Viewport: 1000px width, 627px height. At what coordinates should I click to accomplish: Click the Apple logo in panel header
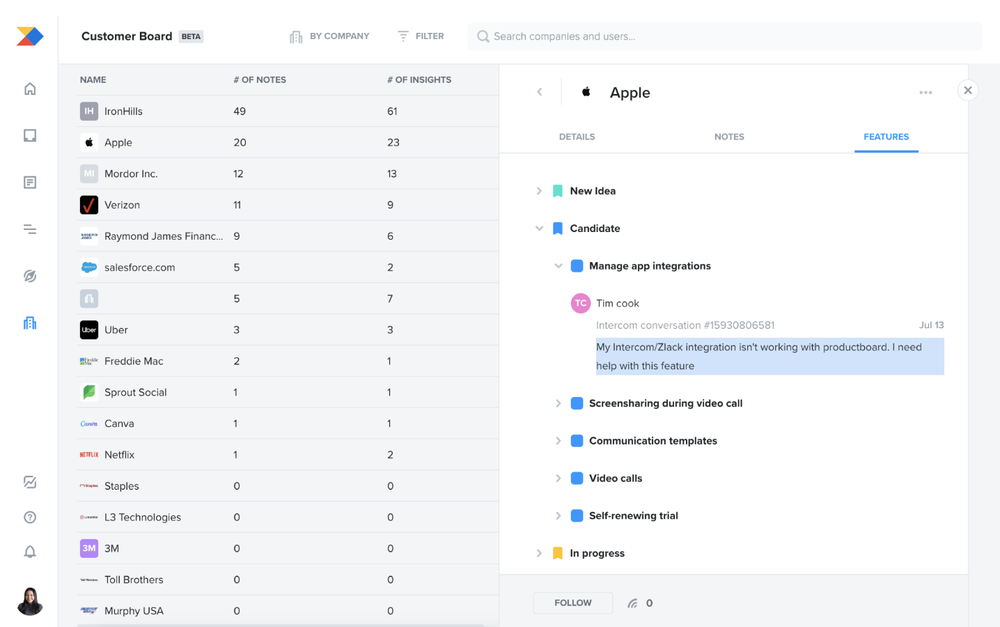pyautogui.click(x=586, y=92)
